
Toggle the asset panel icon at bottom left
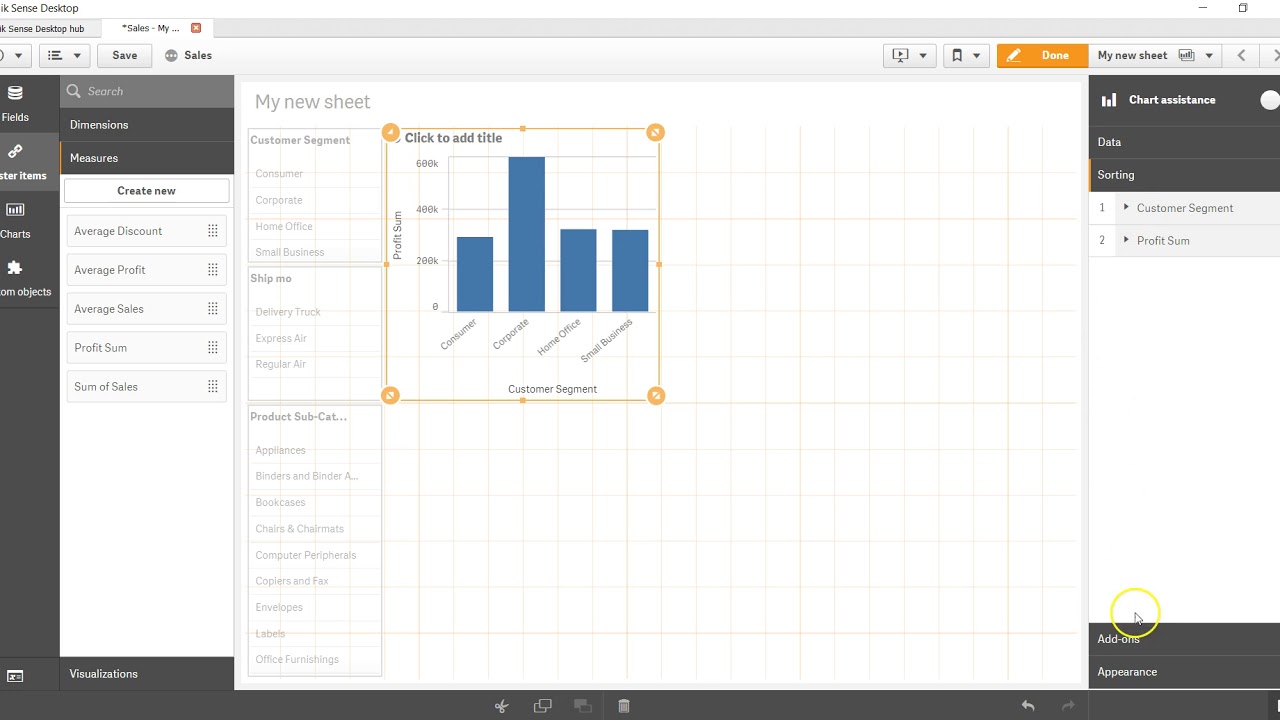point(15,677)
